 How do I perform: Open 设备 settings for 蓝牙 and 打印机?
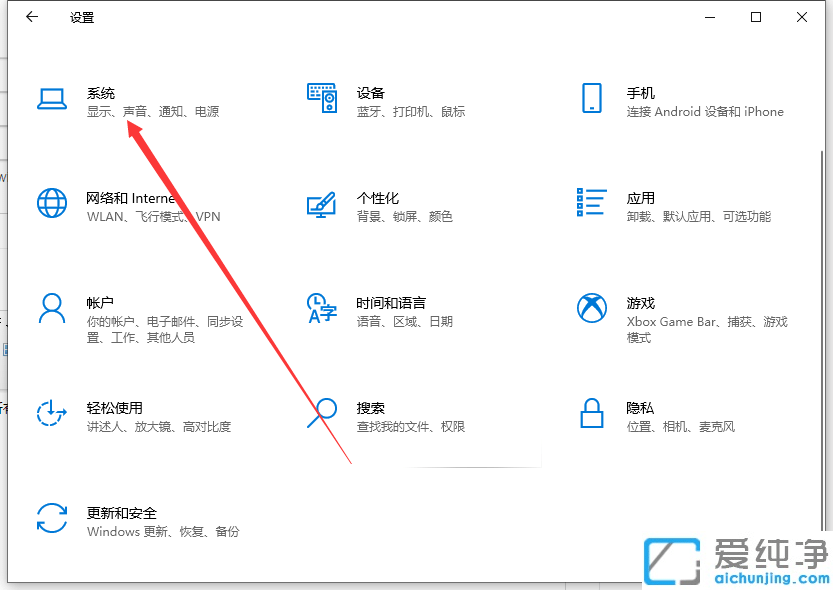click(370, 93)
